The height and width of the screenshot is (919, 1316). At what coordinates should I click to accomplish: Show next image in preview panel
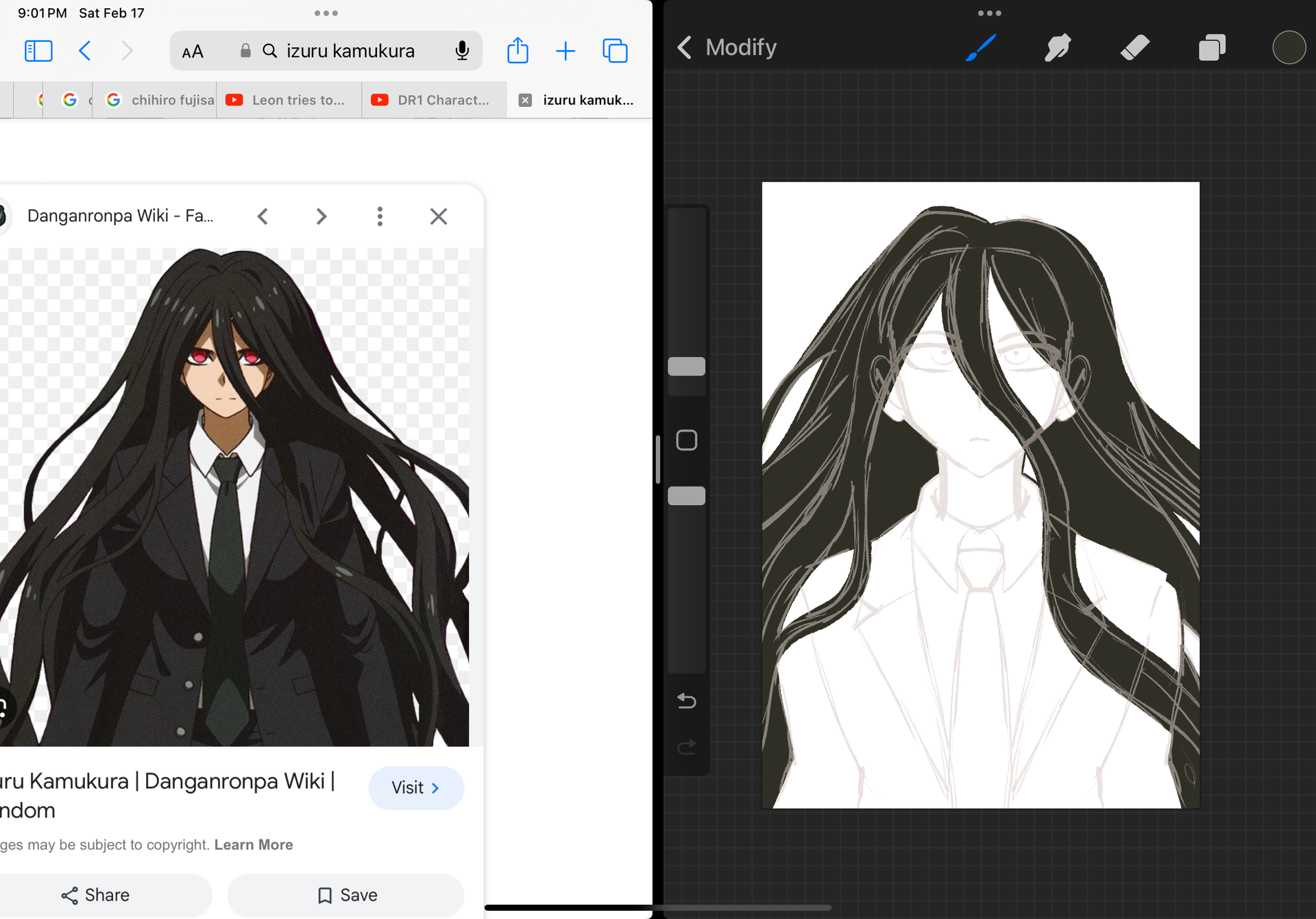pos(321,217)
